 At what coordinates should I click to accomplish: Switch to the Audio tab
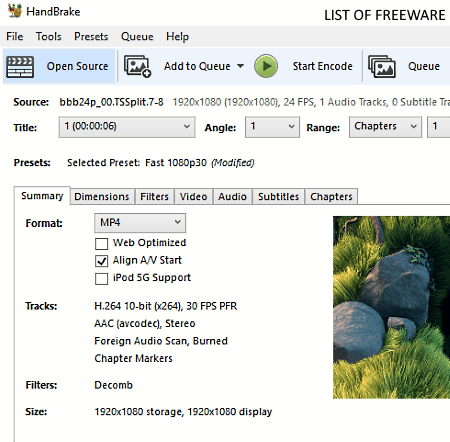point(232,197)
